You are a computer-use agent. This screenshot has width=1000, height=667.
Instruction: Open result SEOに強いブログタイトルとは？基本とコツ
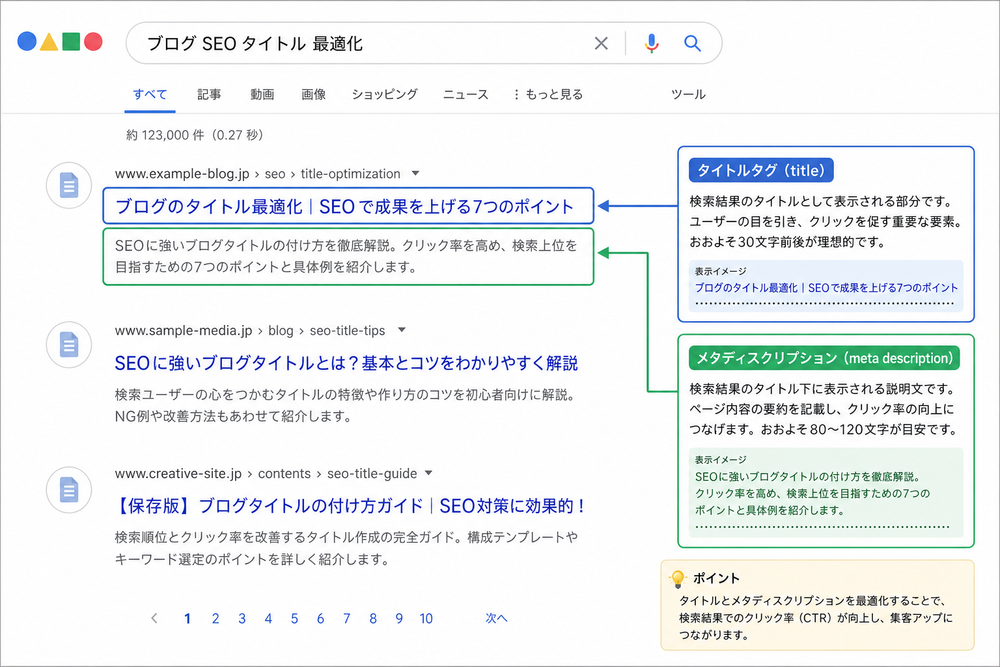(x=346, y=363)
